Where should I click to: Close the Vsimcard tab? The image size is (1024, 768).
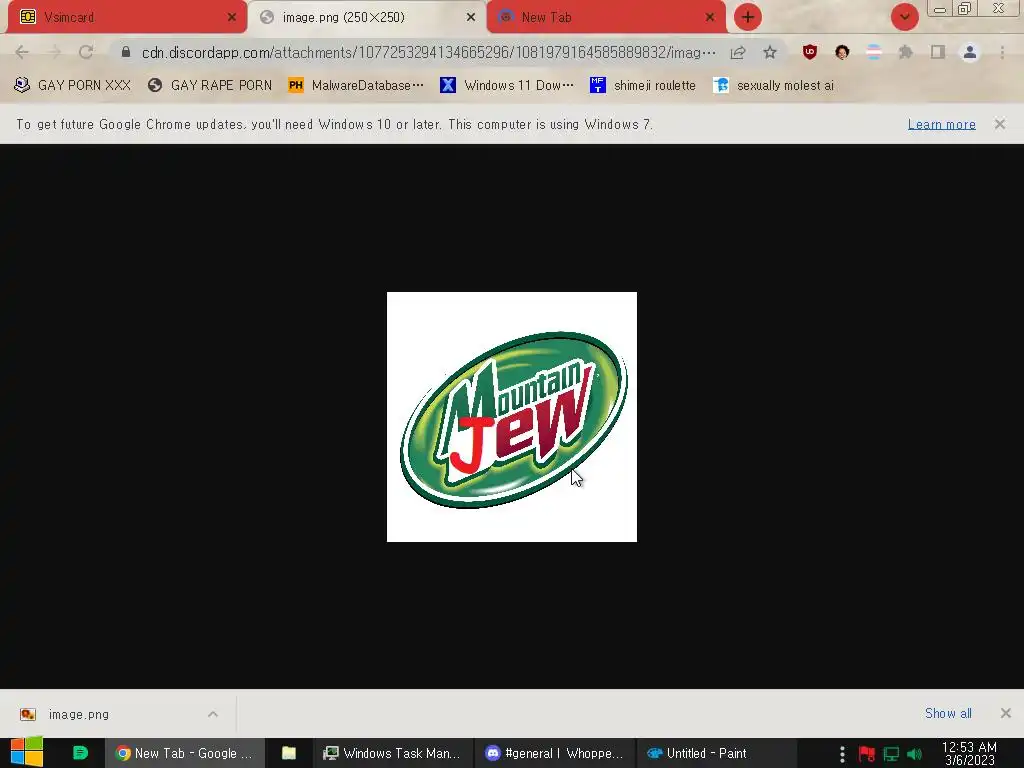click(x=232, y=18)
